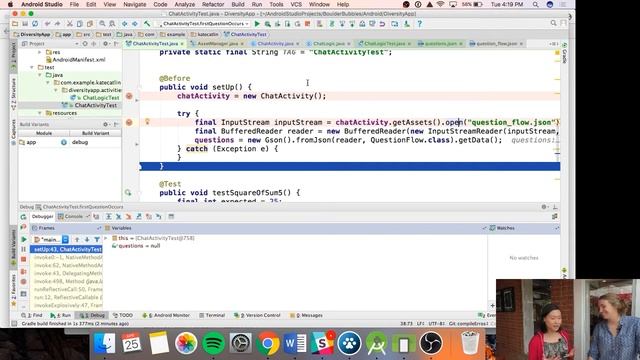Screen dimensions: 640x360
Task: Collapse the java folder under test
Action: [40, 75]
